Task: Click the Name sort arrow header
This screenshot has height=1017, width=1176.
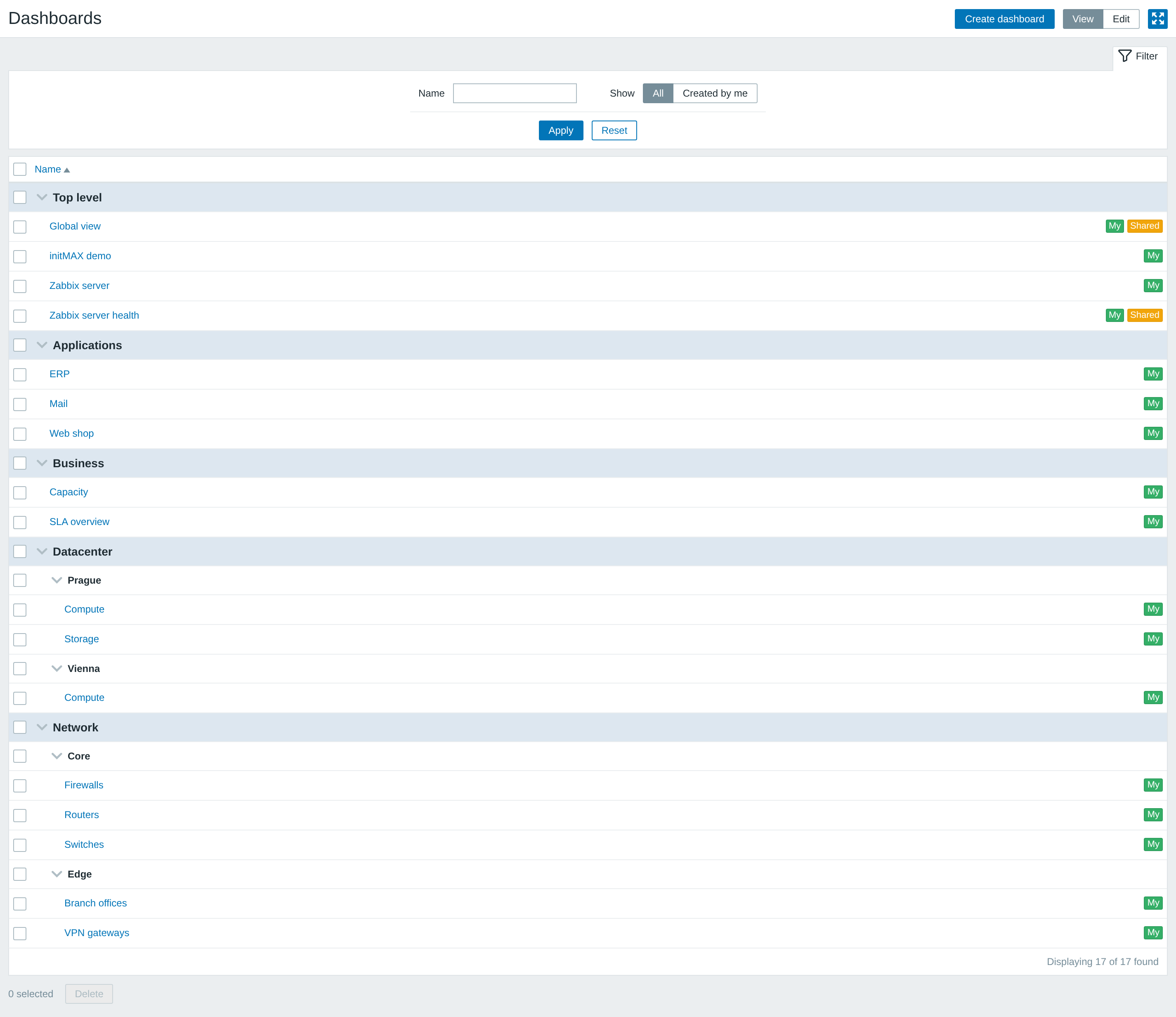Action: click(x=52, y=169)
